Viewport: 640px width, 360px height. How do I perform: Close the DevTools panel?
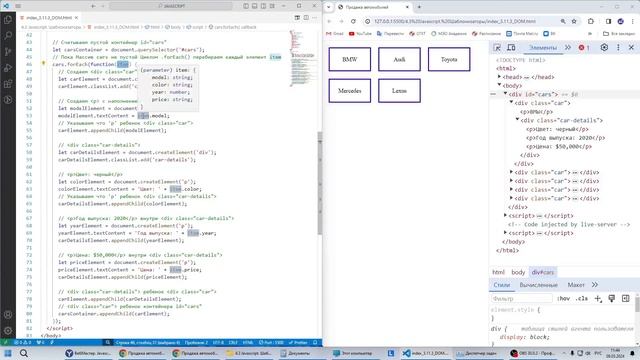coord(631,48)
